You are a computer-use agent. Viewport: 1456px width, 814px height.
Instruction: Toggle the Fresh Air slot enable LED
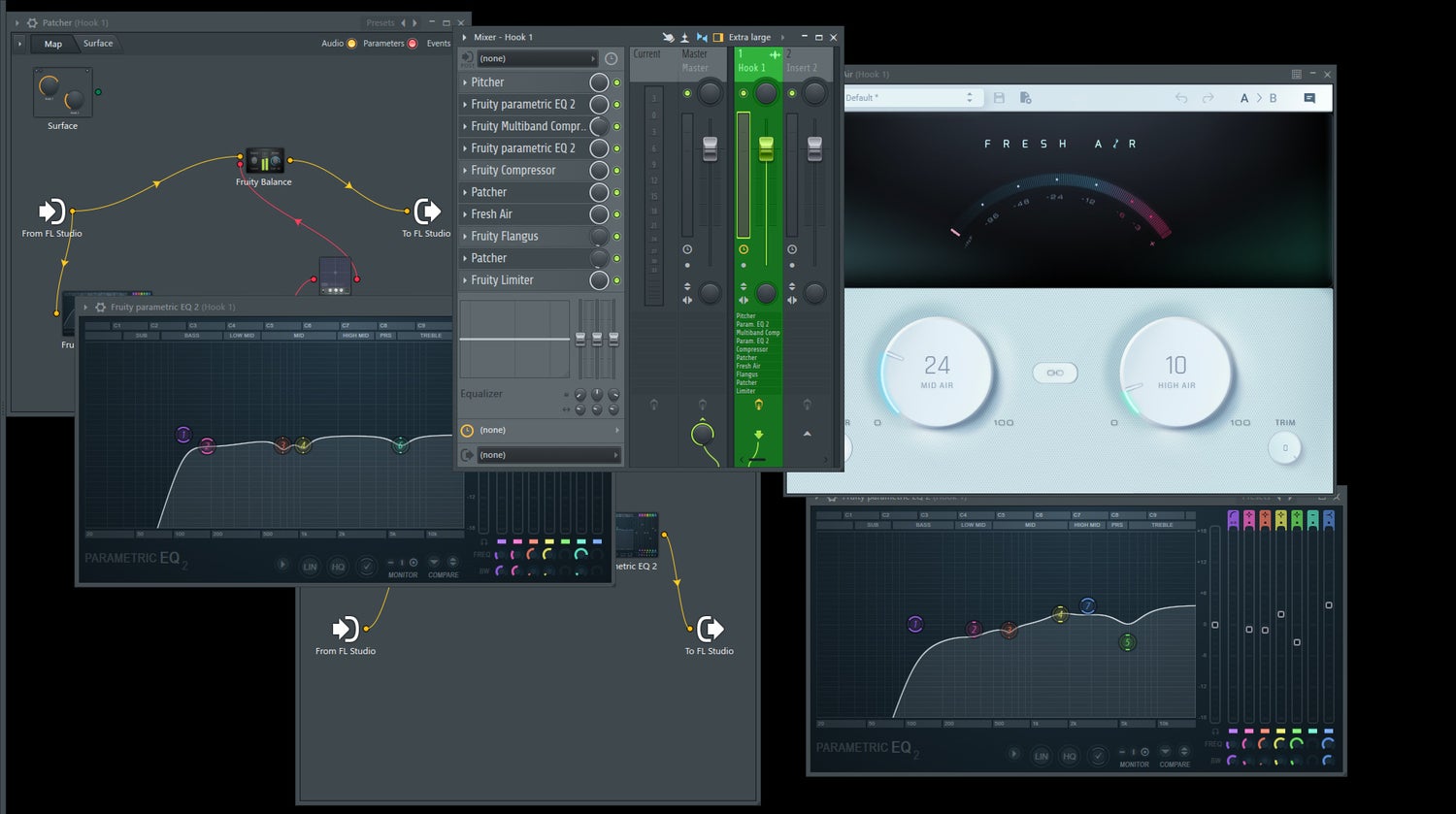(616, 214)
